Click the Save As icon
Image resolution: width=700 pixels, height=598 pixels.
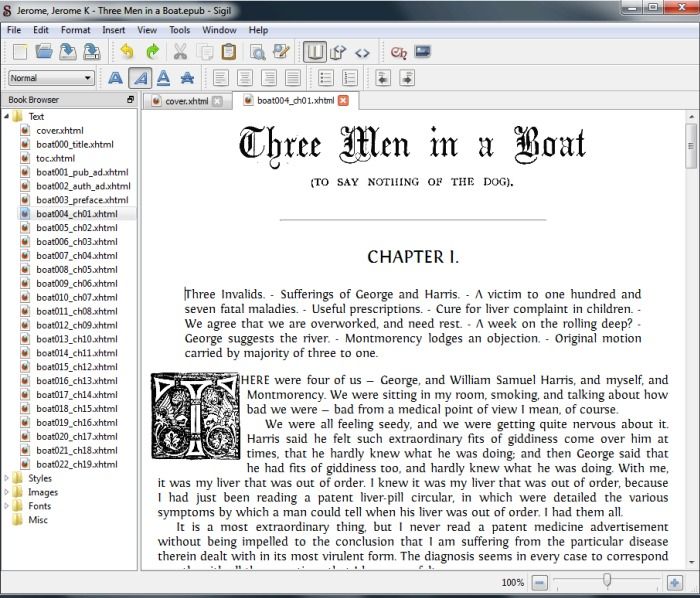click(x=92, y=52)
